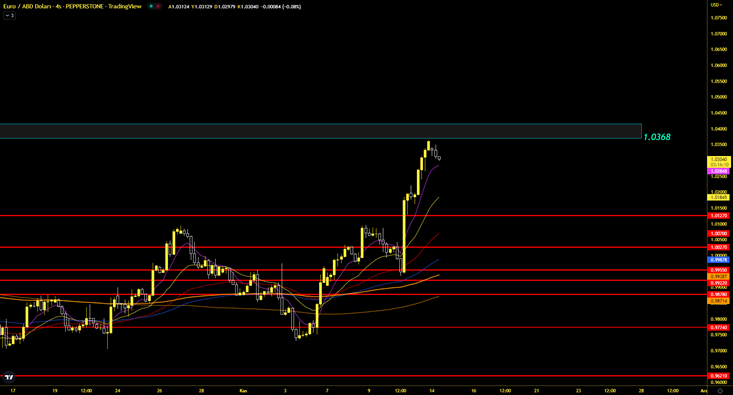Click the purple 1.02848 moving average label
Viewport: 733px width, 395px height.
719,172
